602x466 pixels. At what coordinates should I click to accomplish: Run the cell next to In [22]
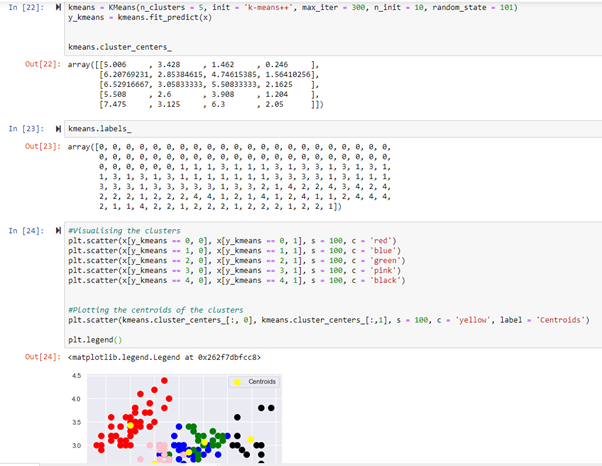tap(58, 7)
